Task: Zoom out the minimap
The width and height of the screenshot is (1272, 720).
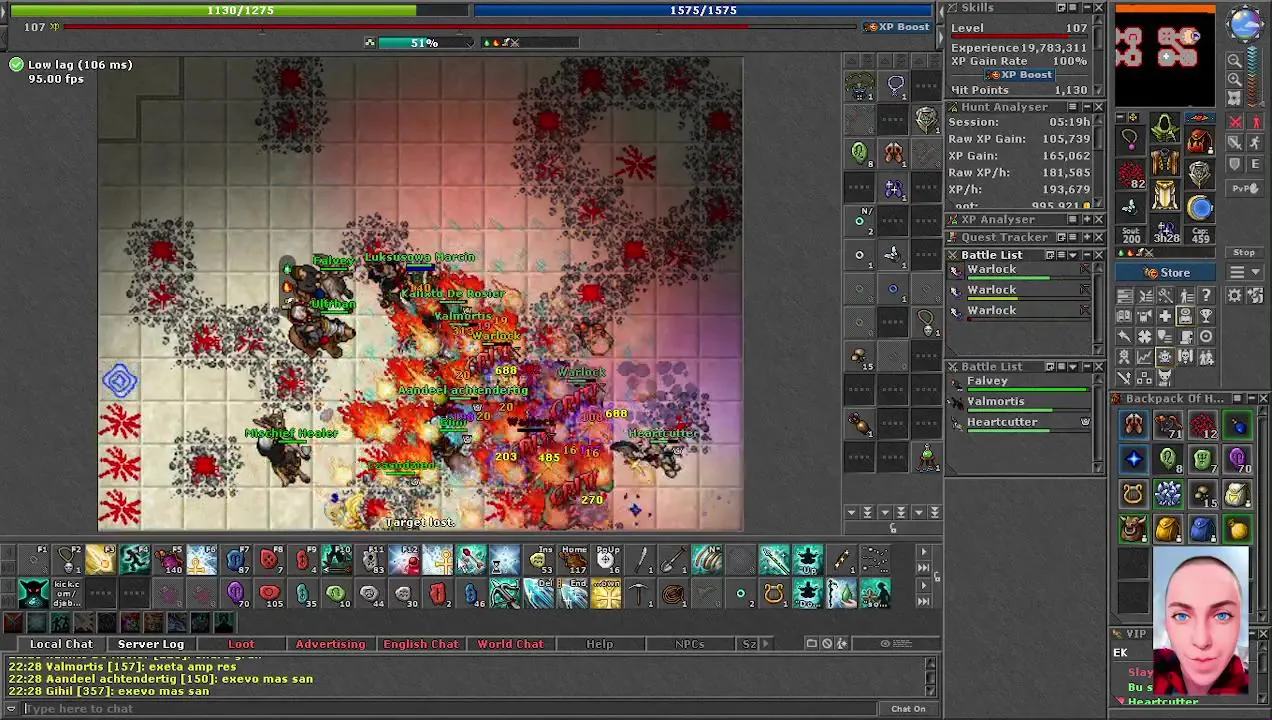Action: pos(1235,61)
